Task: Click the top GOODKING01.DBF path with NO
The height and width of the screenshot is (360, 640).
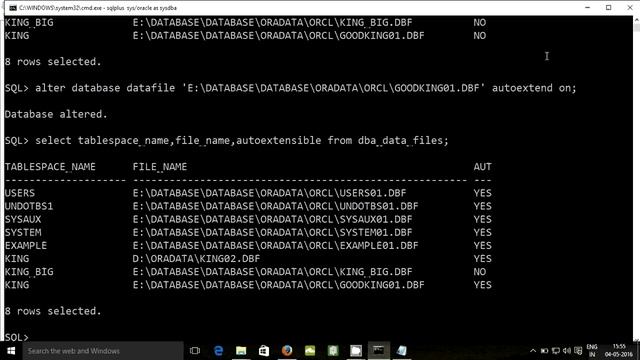Action: click(278, 36)
